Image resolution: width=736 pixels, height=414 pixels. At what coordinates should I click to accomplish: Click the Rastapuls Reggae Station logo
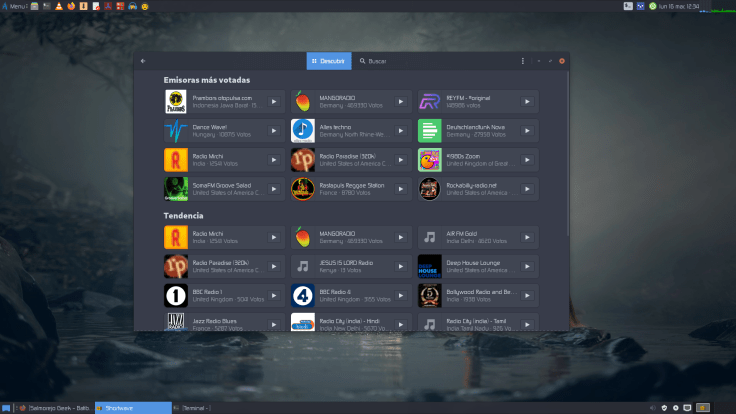(x=303, y=189)
